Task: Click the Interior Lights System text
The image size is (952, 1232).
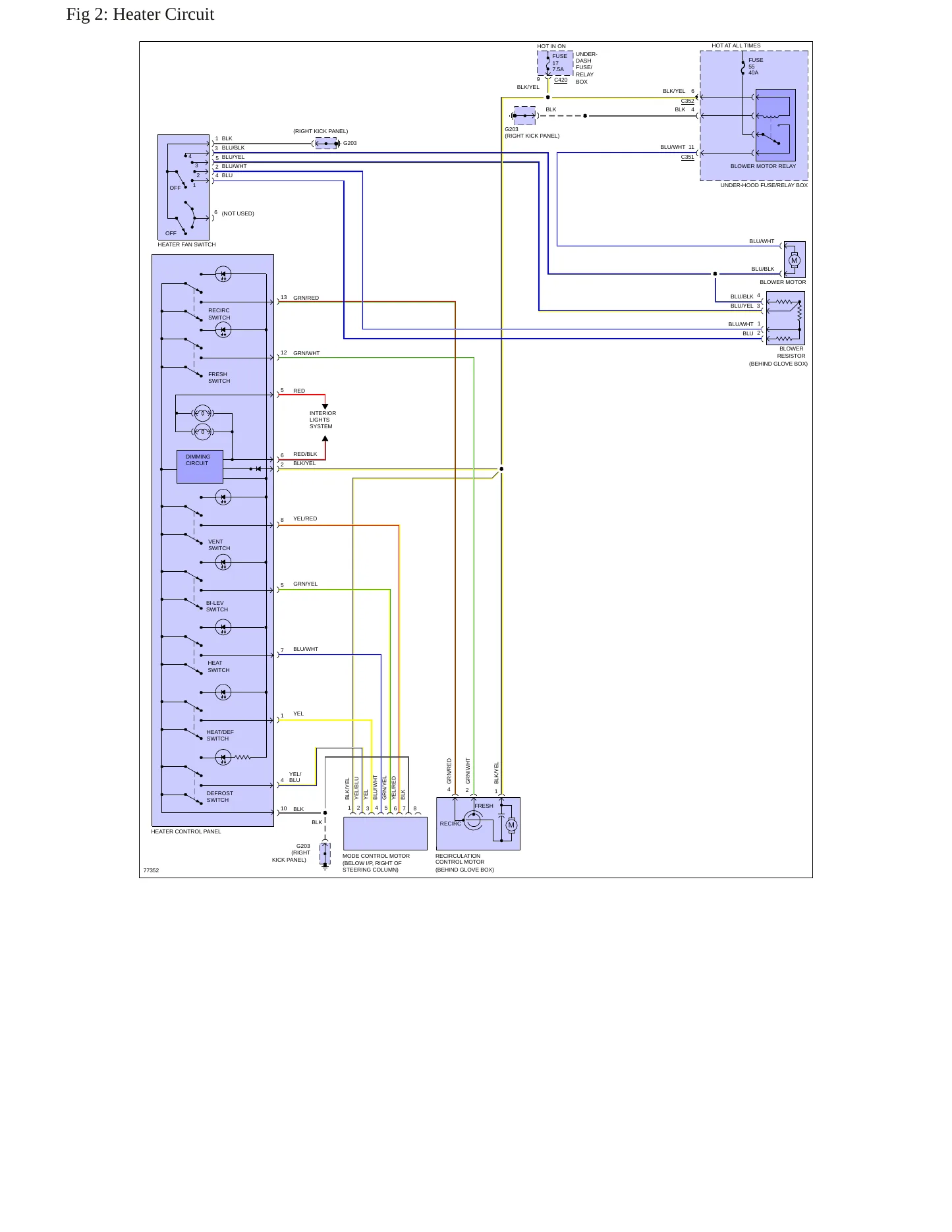Action: pyautogui.click(x=323, y=420)
